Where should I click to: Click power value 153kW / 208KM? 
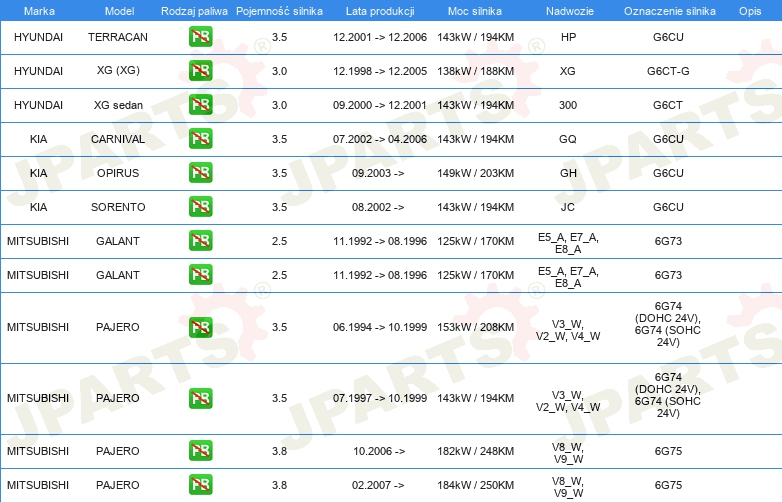click(x=475, y=327)
